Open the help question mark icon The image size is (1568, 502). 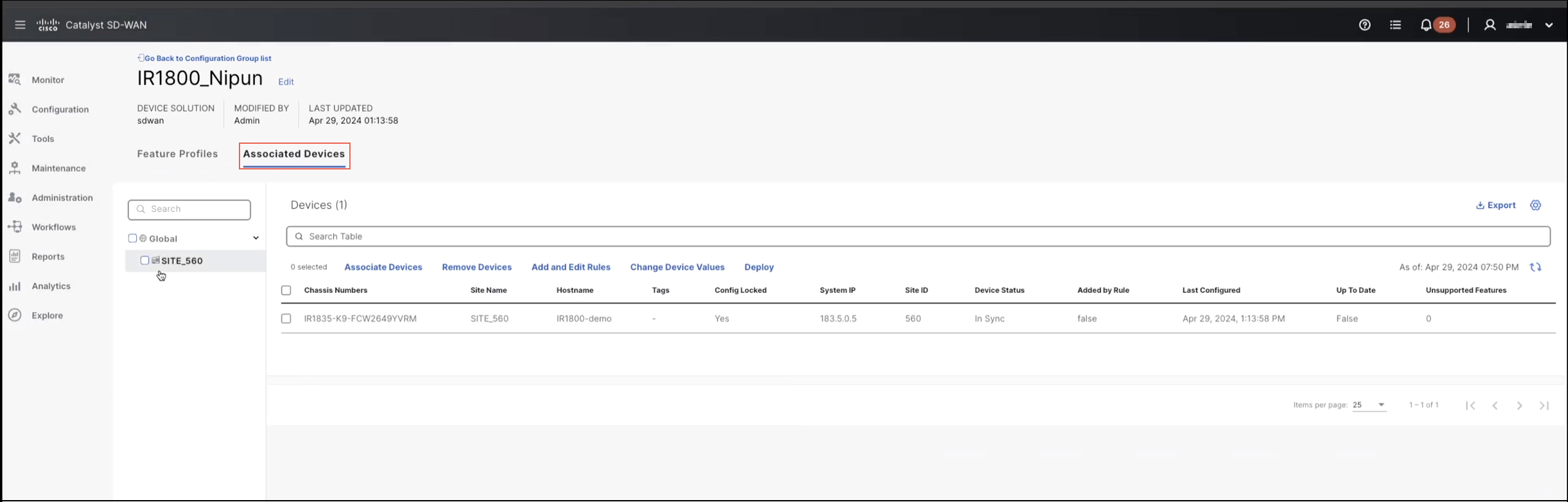(x=1364, y=25)
